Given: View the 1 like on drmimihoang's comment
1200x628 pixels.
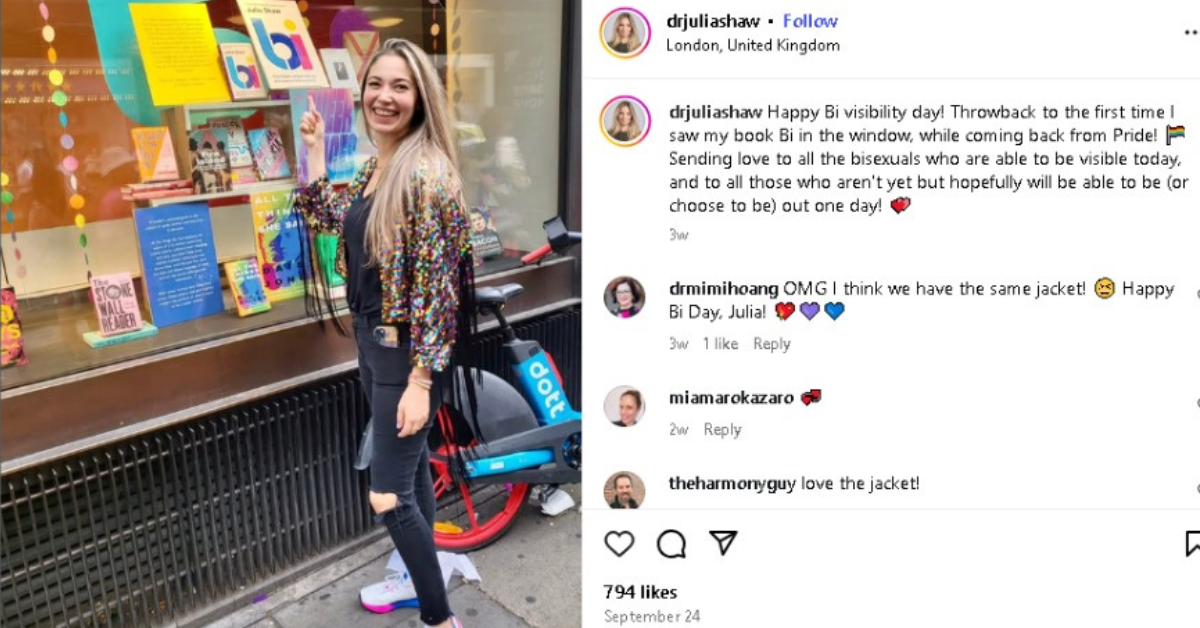Looking at the screenshot, I should pos(720,344).
